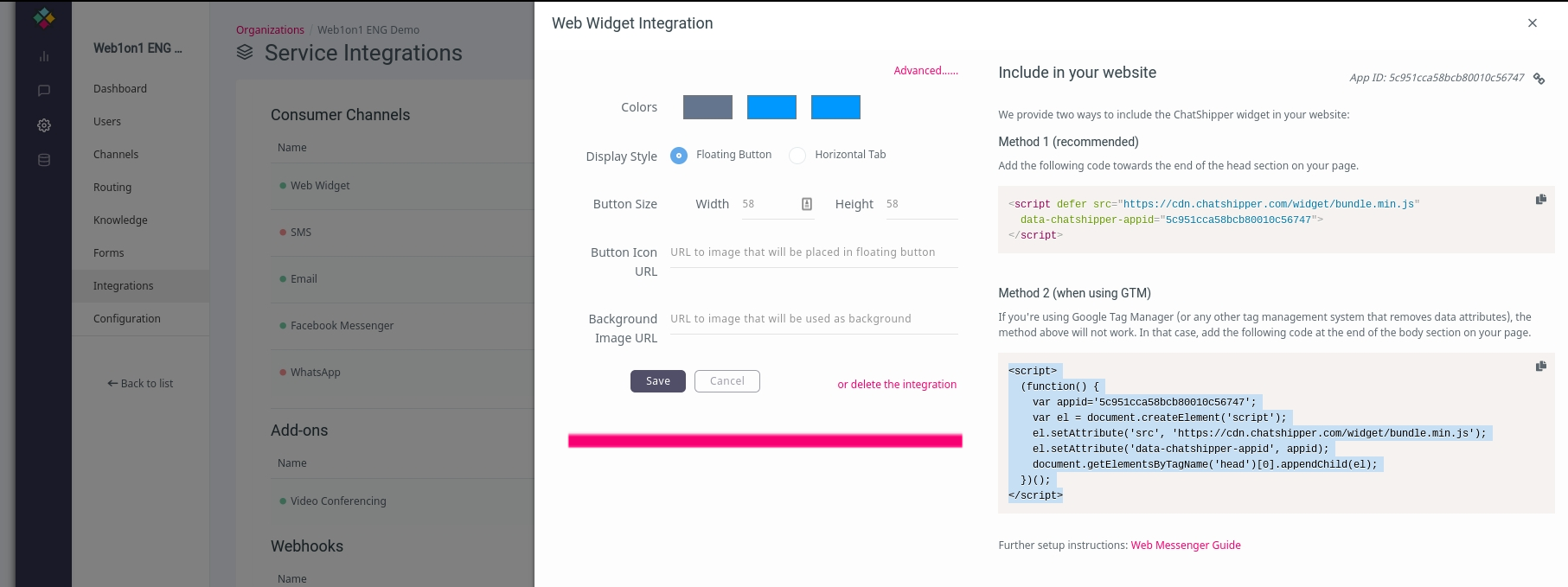
Task: Open the WhatsApp channel row
Action: [402, 373]
